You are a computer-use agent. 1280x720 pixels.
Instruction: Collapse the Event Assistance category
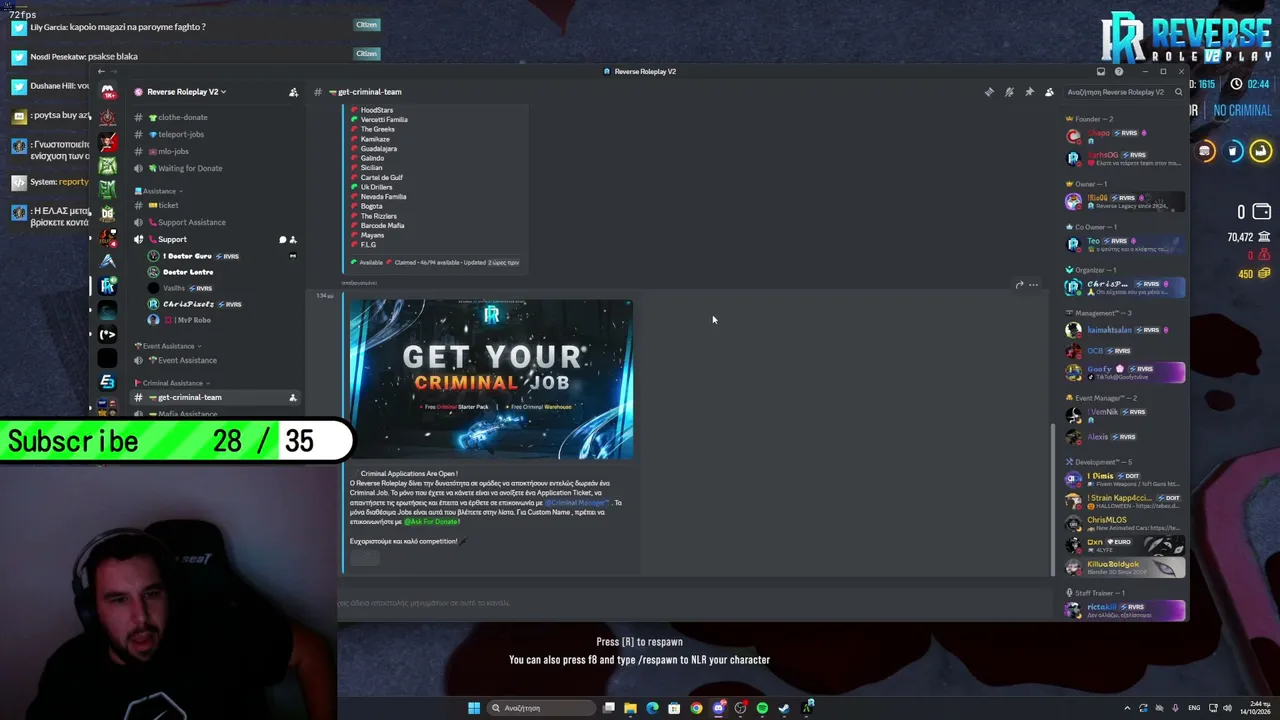169,346
